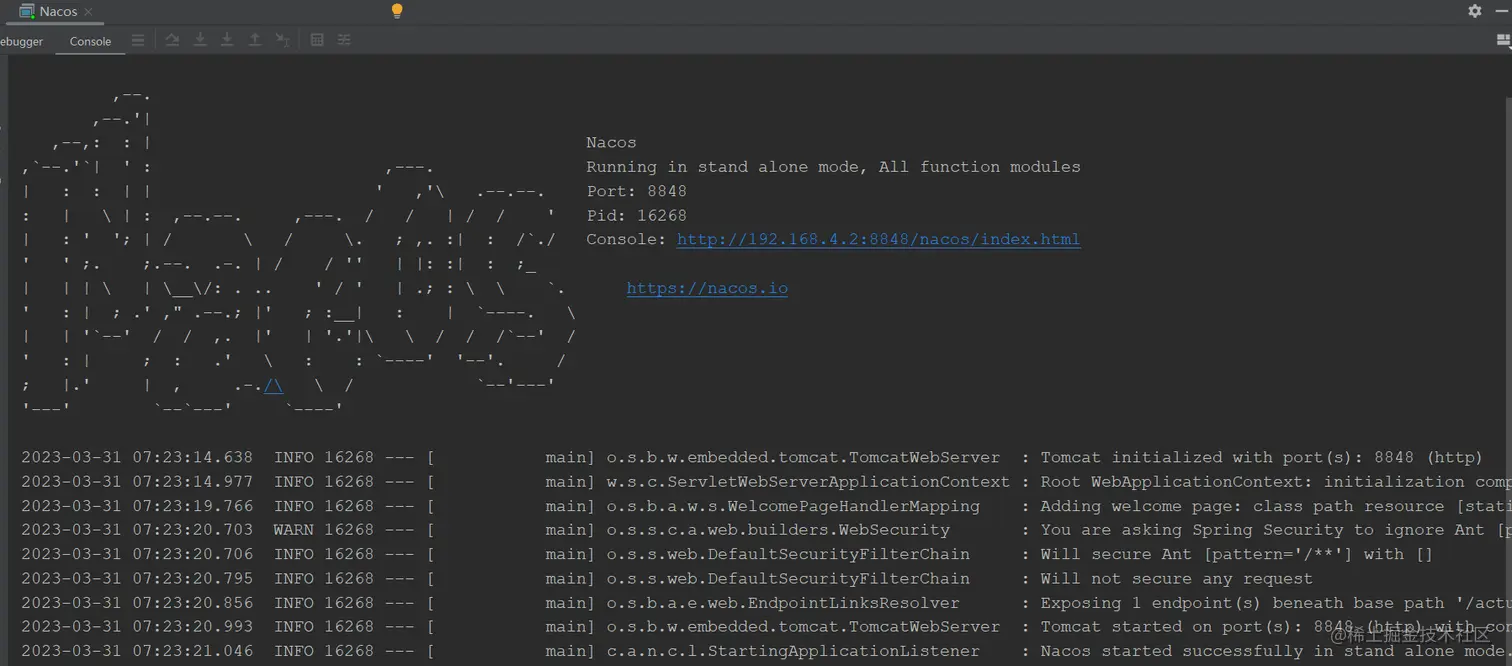Close the Nacos debug tab
Image resolution: width=1512 pixels, height=666 pixels.
[x=88, y=12]
